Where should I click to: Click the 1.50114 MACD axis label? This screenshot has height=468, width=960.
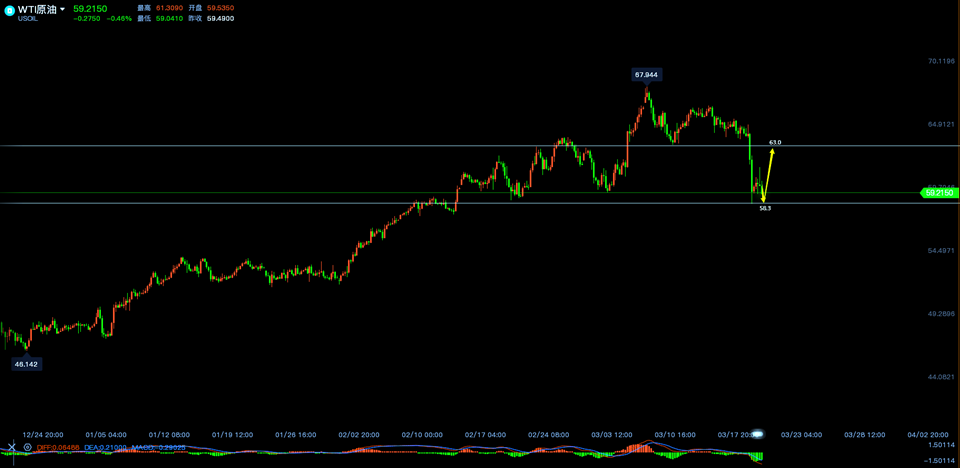(x=942, y=445)
